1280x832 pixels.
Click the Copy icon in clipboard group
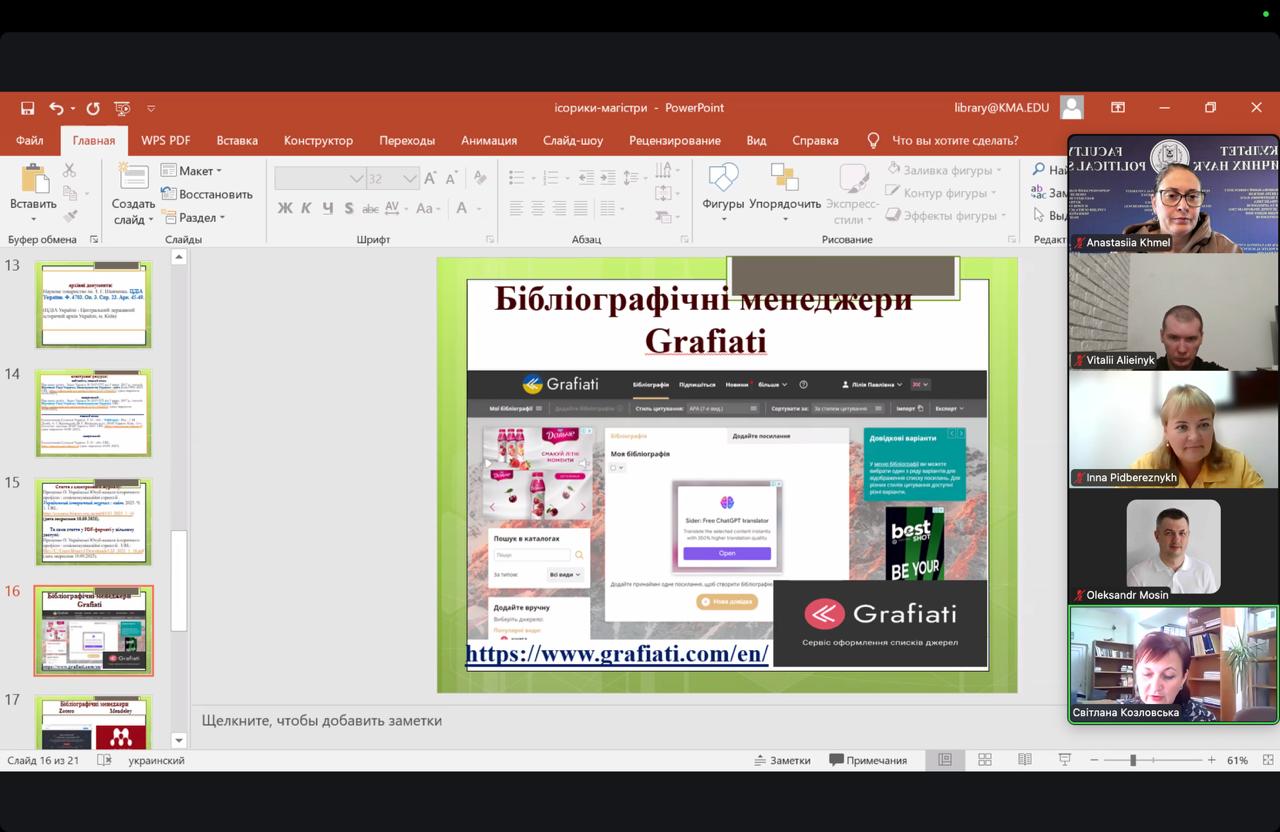pos(69,193)
